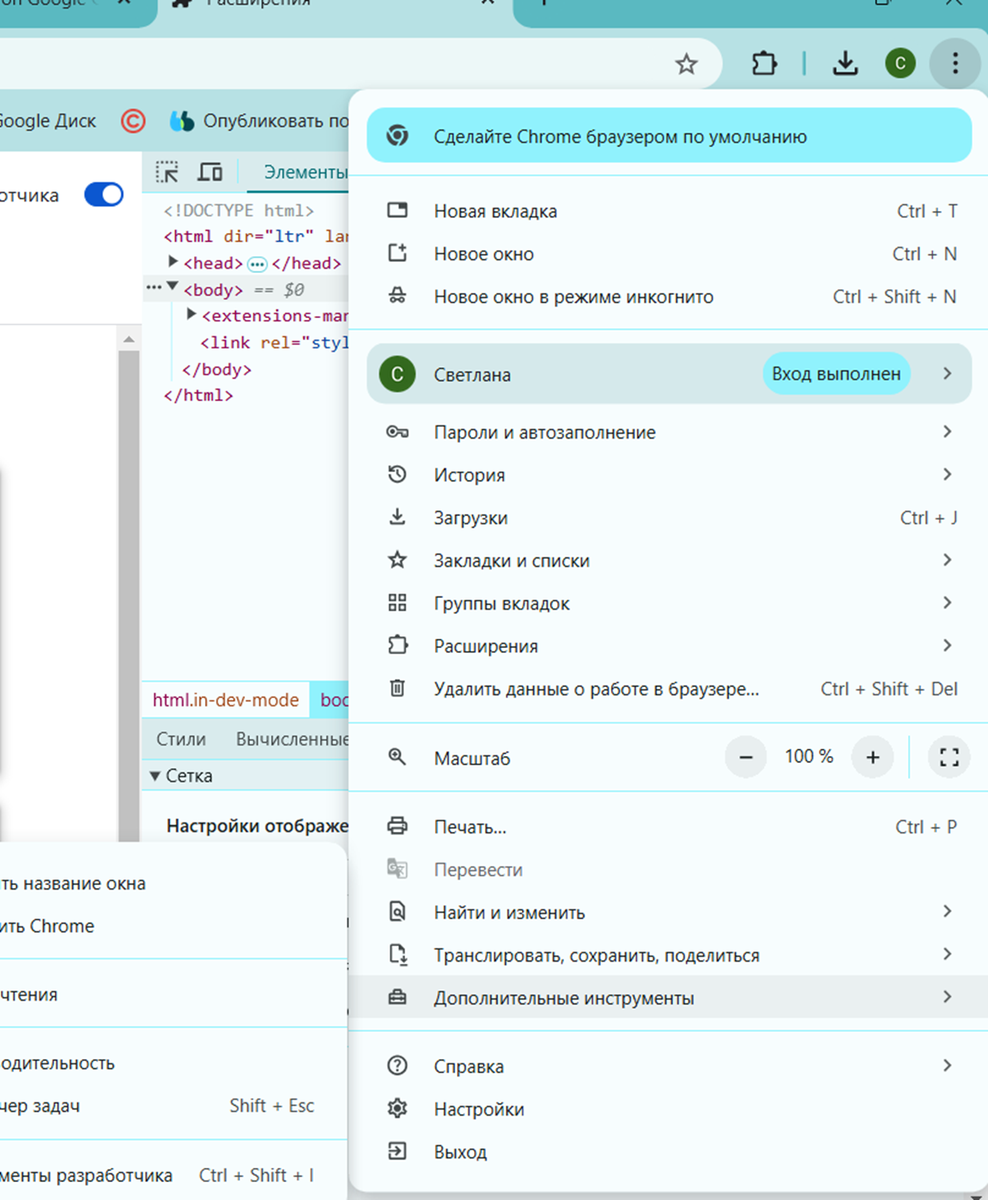Expand the head element triangle in DevTools
The image size is (988, 1200).
pyautogui.click(x=173, y=263)
